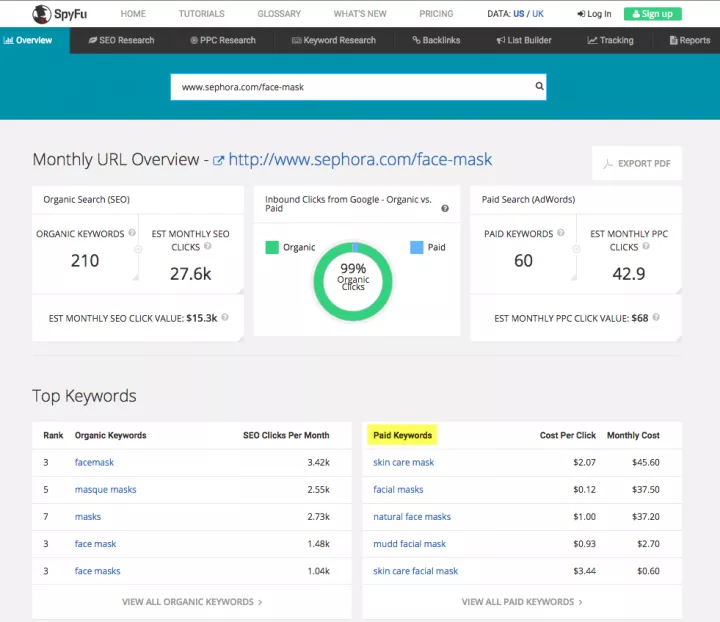Click help icon for SEO click value
The width and height of the screenshot is (720, 622).
pyautogui.click(x=225, y=318)
